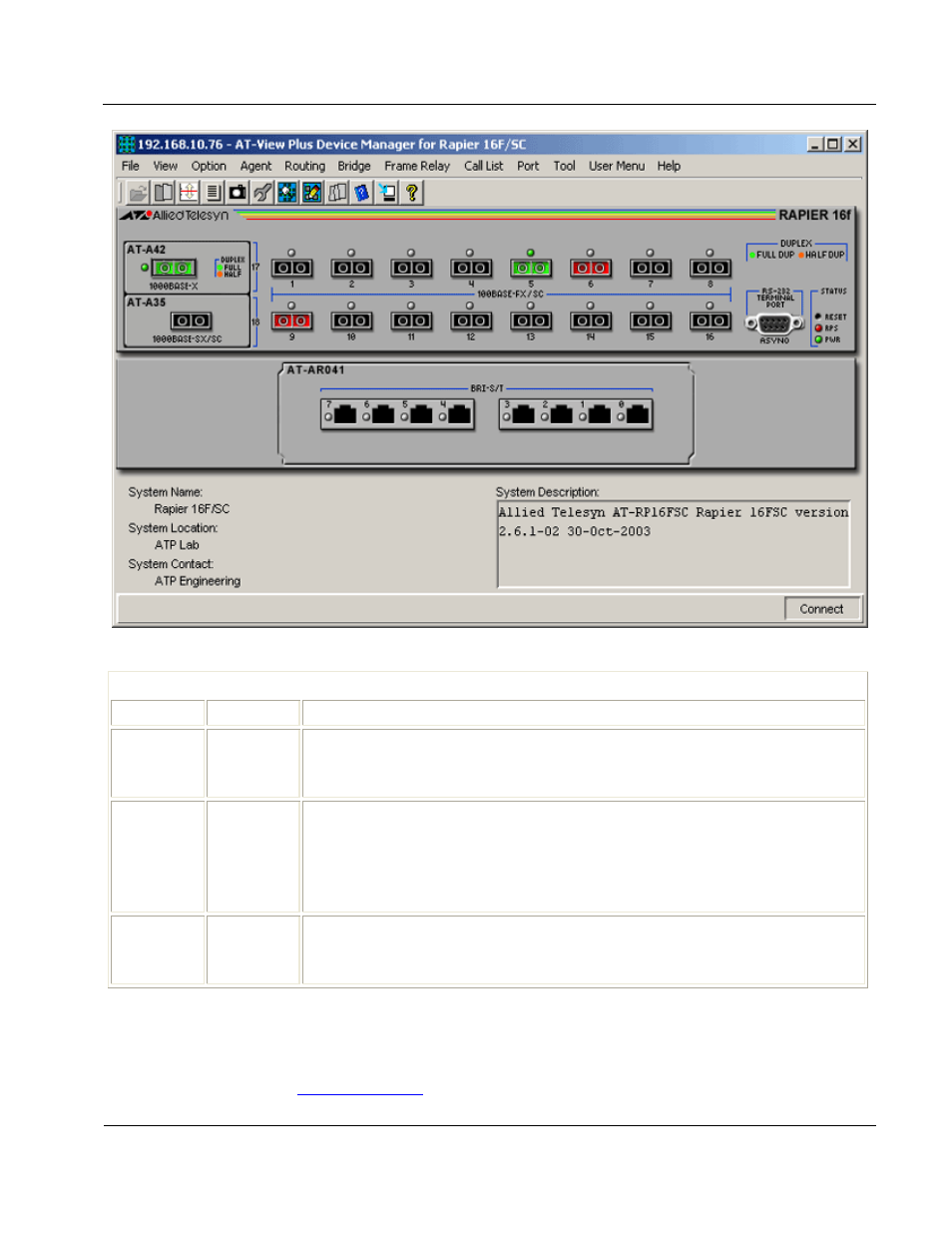Open the Call List menu
This screenshot has height=1233, width=952.
(484, 166)
